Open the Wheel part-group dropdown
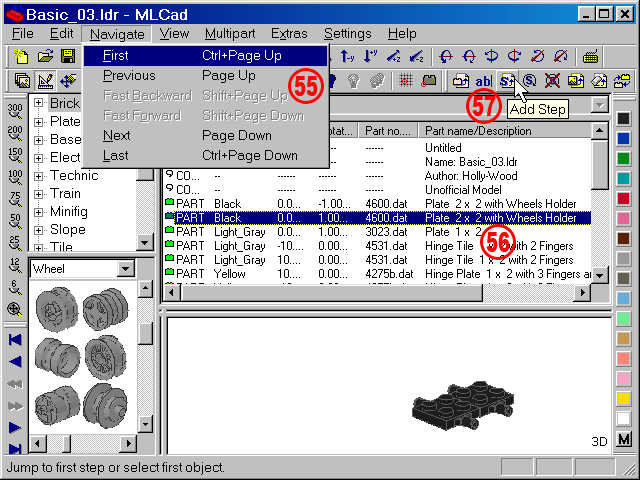This screenshot has width=640, height=480. (x=126, y=269)
